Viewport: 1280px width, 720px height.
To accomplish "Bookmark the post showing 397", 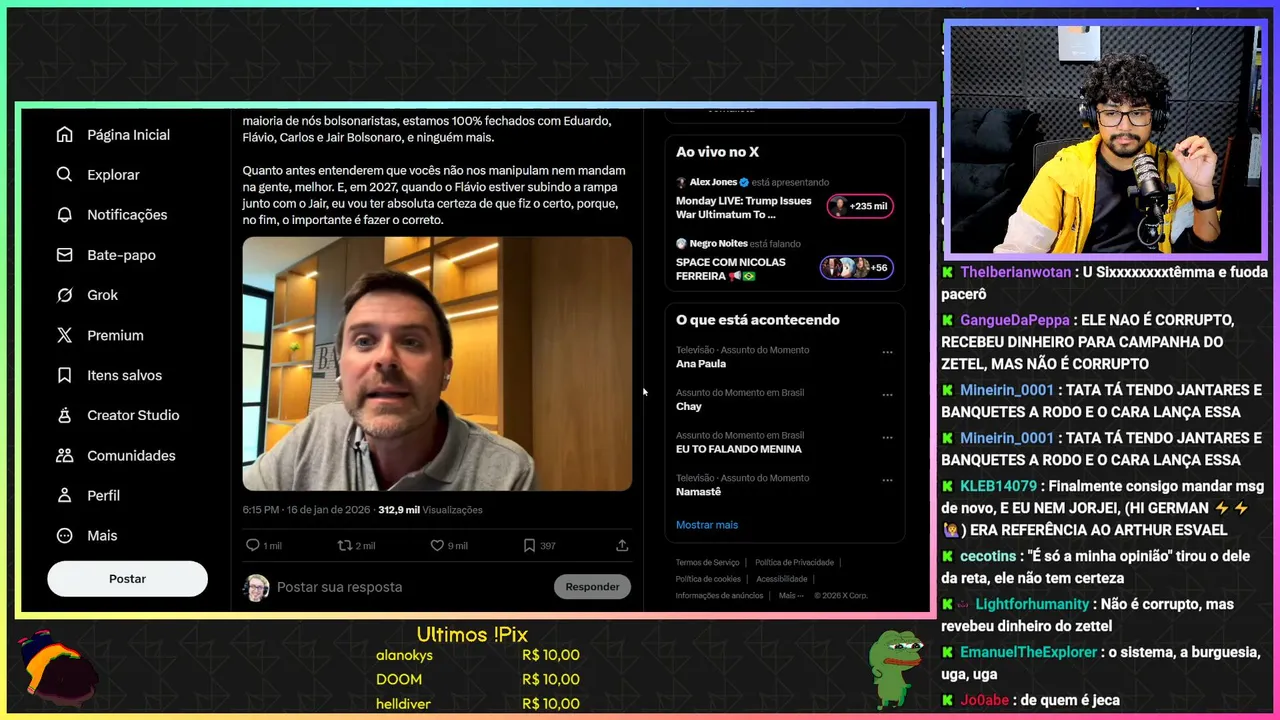I will coord(529,545).
